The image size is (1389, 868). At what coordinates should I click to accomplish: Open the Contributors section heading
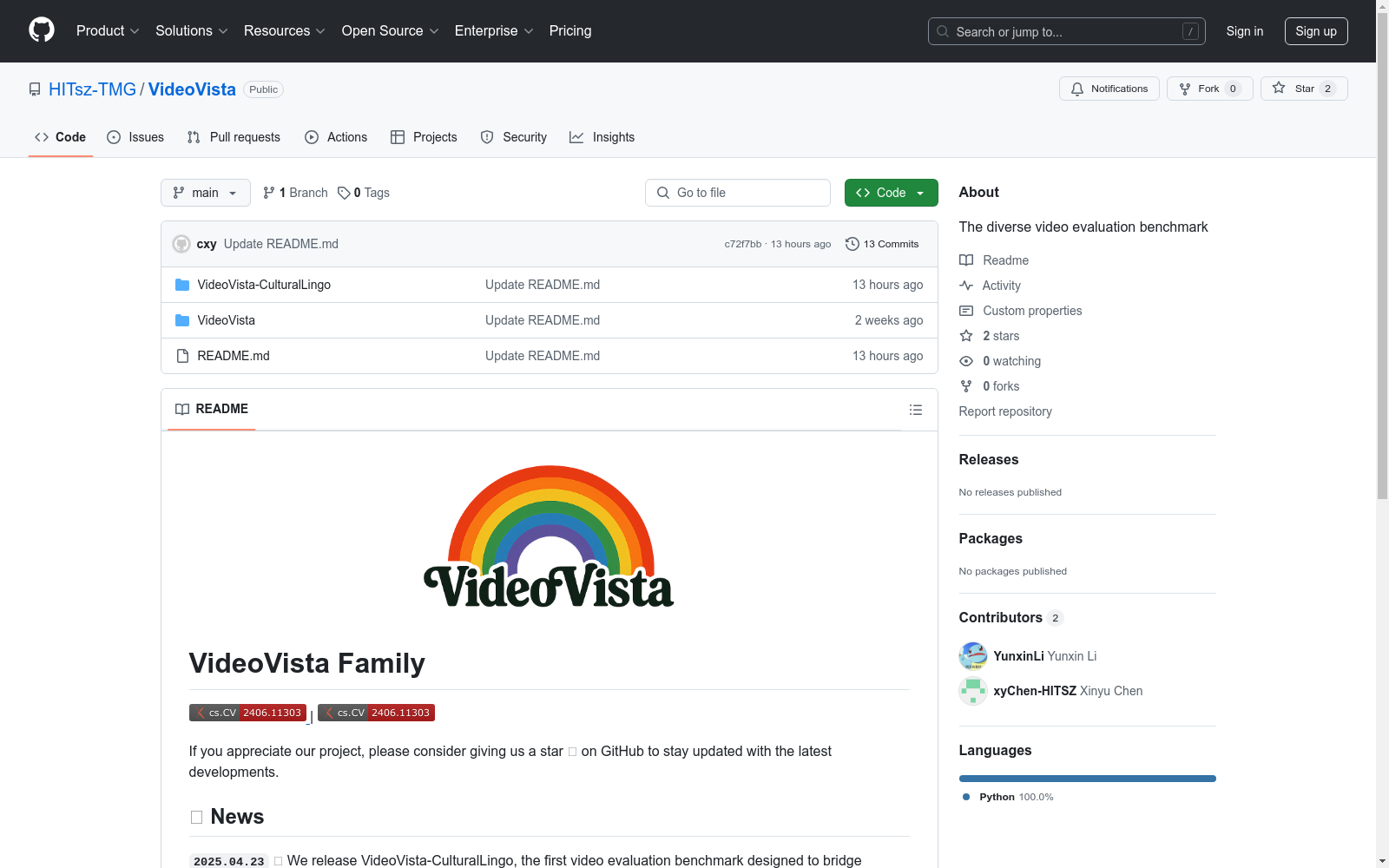[x=1011, y=618]
